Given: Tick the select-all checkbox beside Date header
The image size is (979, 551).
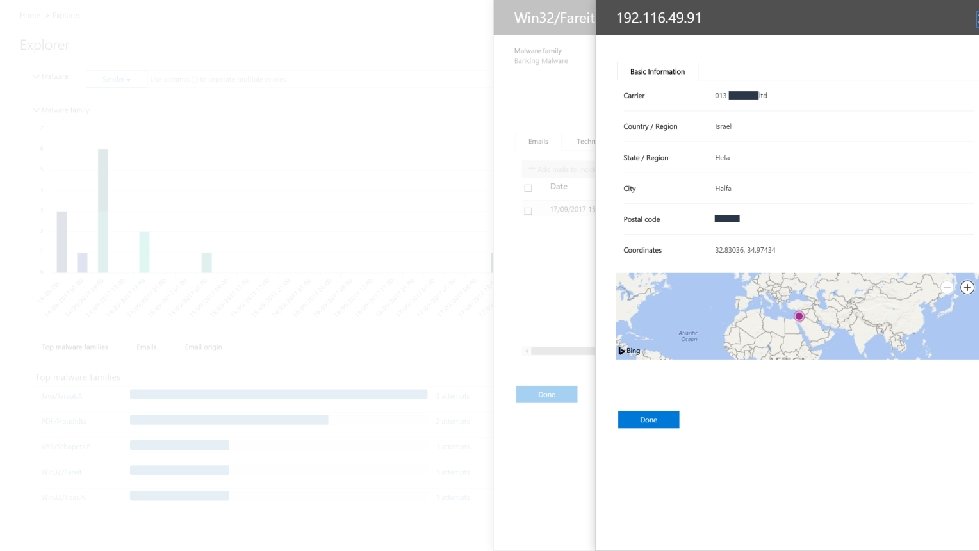Looking at the screenshot, I should click(x=528, y=188).
